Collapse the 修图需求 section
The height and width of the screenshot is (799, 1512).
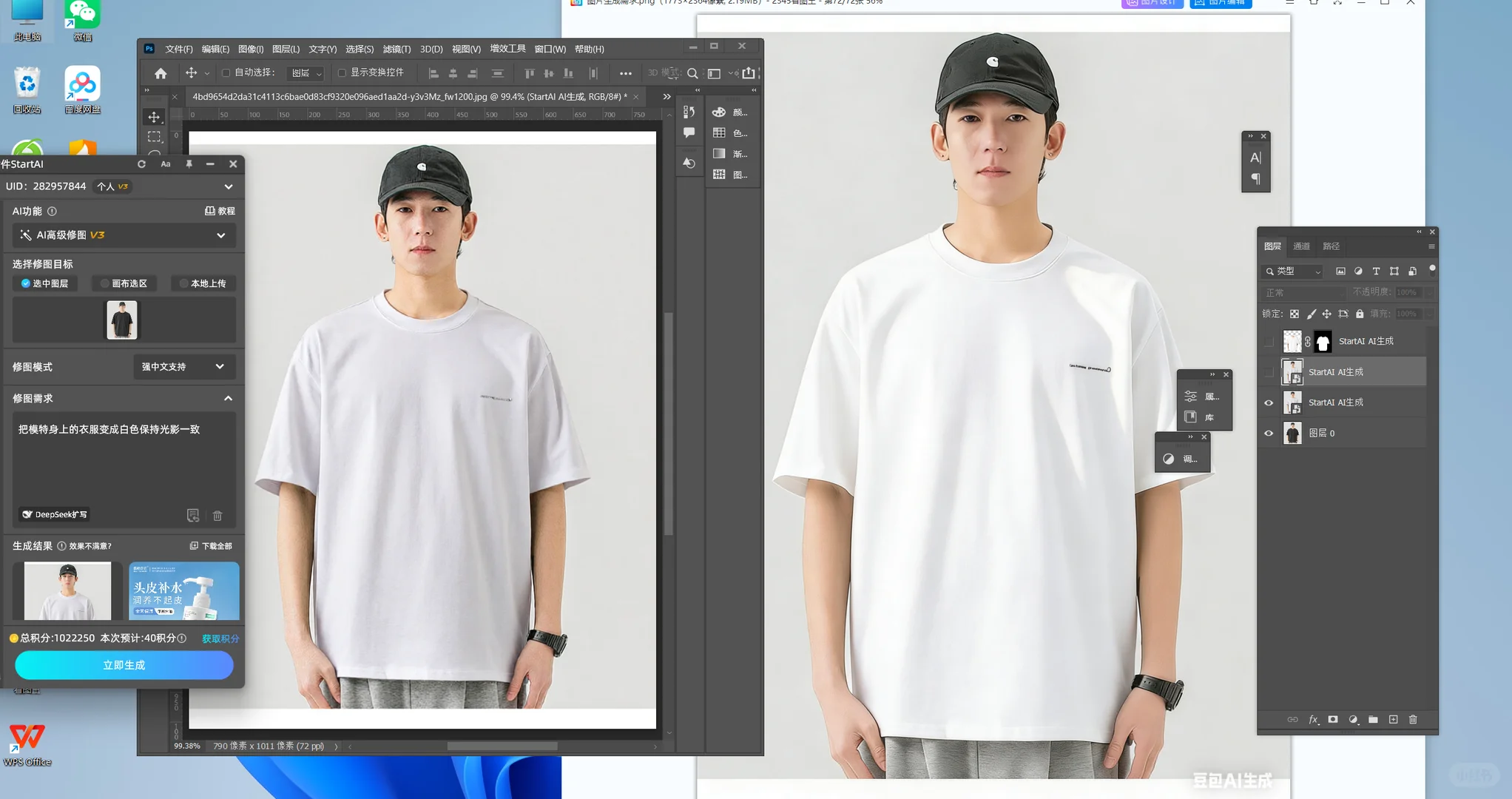pyautogui.click(x=228, y=399)
